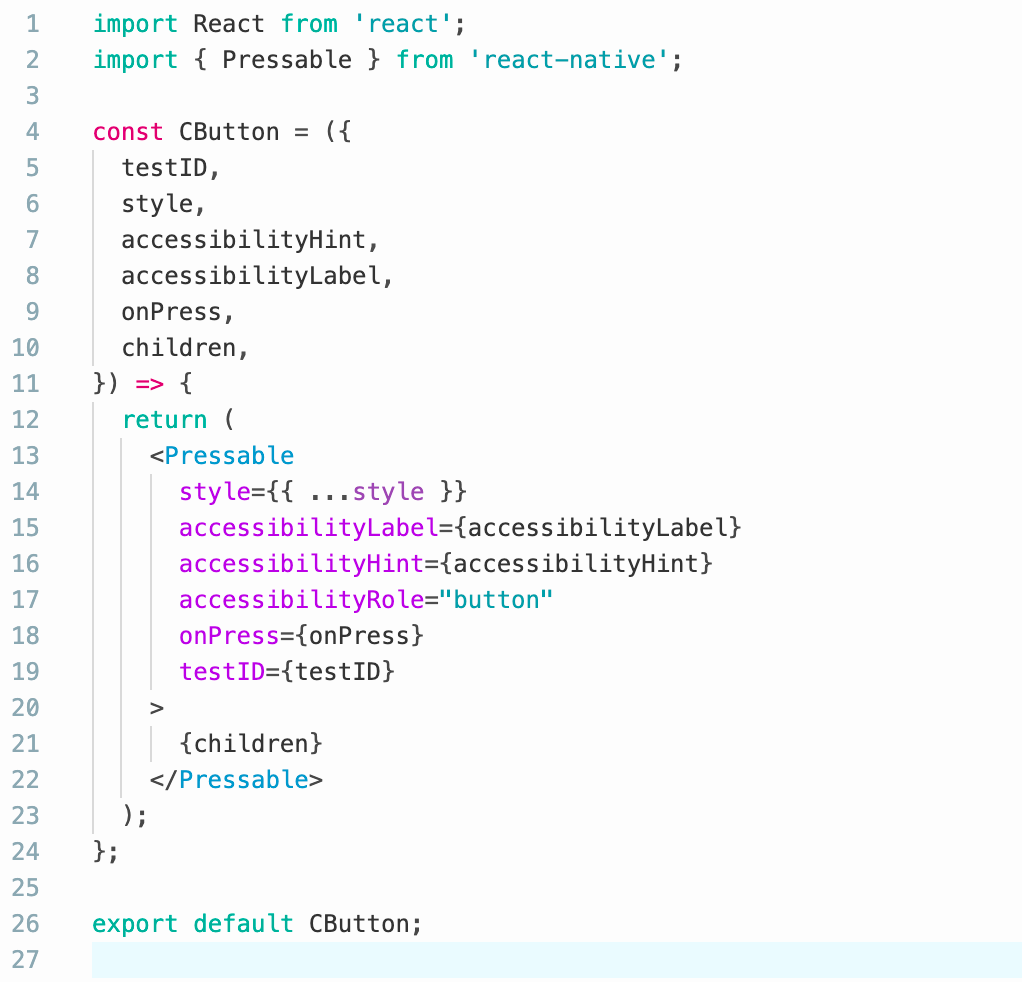
Task: Click line number 13 in the gutter
Action: [x=25, y=456]
